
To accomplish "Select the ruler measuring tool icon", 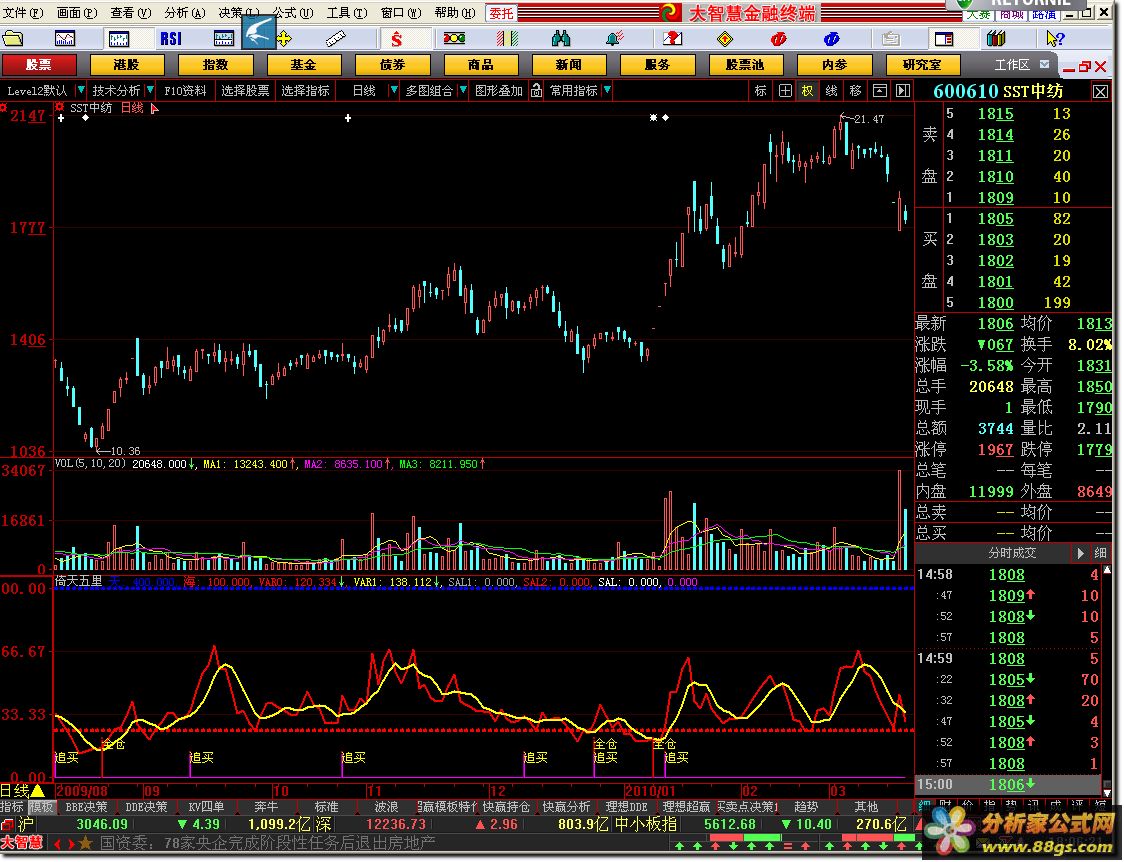I will (x=335, y=38).
